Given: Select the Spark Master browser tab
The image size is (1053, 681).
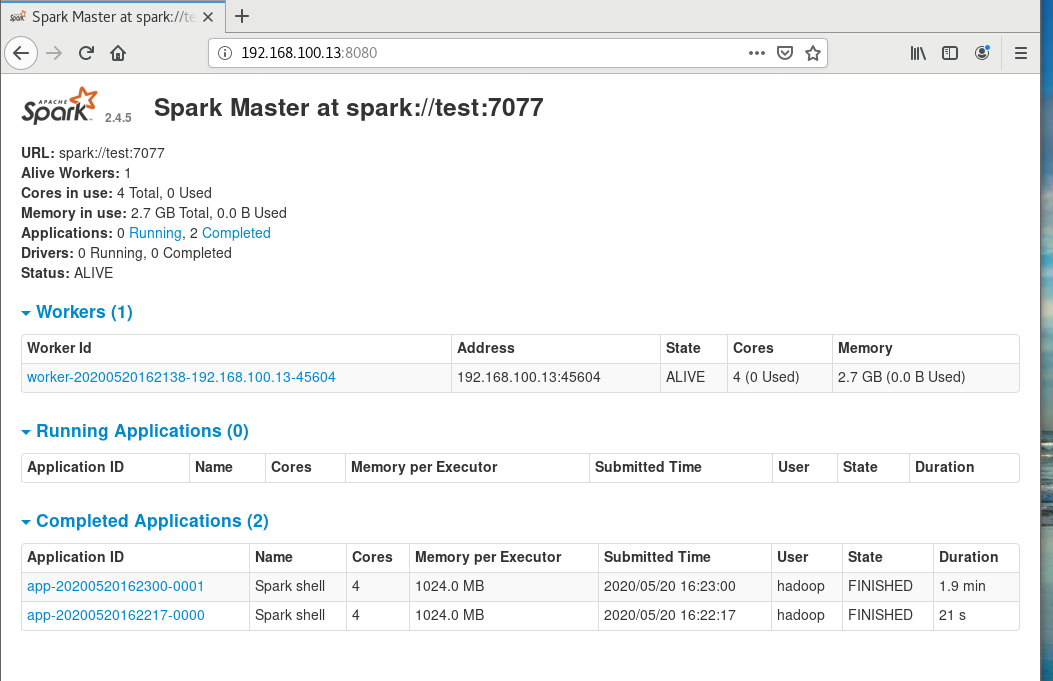Looking at the screenshot, I should (113, 17).
